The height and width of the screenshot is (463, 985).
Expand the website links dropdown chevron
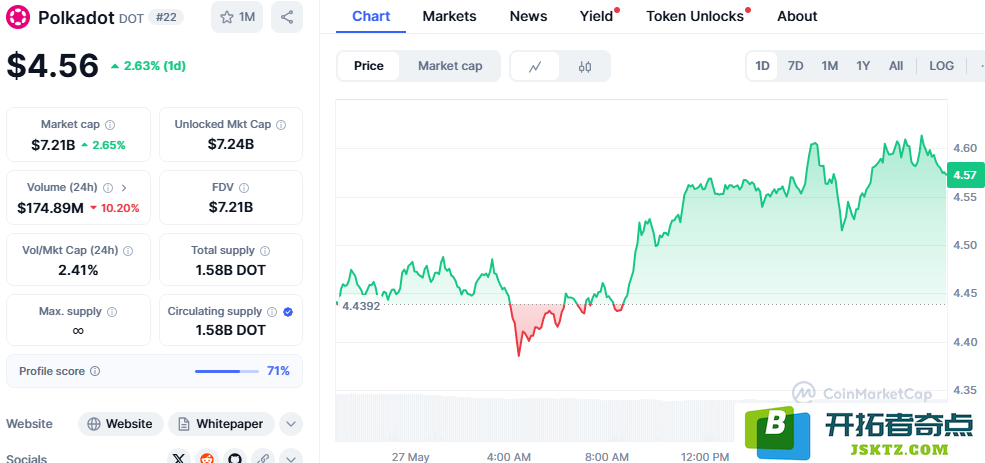click(x=290, y=424)
